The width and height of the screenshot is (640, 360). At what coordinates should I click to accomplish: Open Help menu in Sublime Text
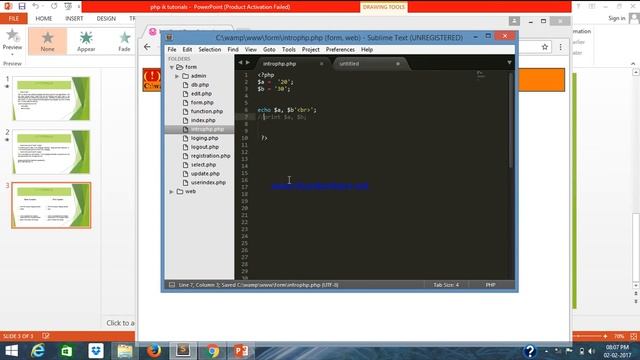(367, 49)
